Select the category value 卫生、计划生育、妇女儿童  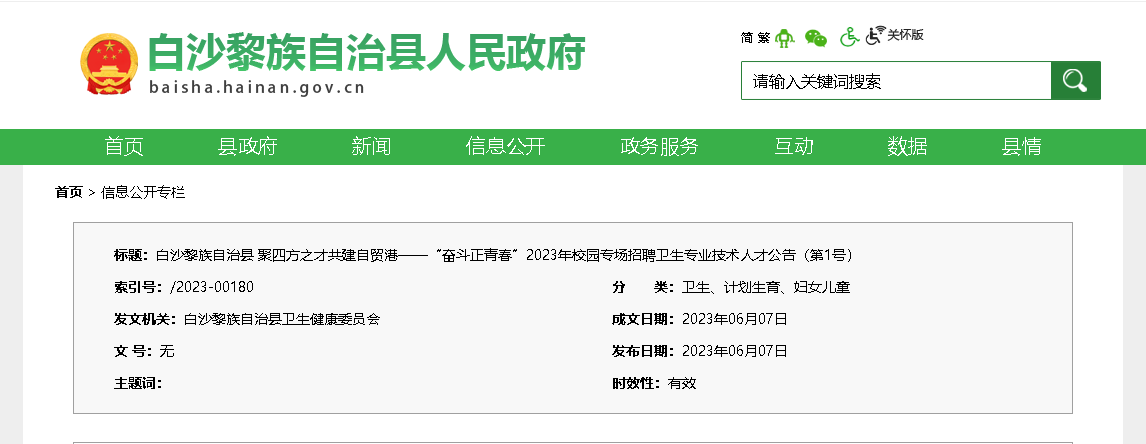766,287
